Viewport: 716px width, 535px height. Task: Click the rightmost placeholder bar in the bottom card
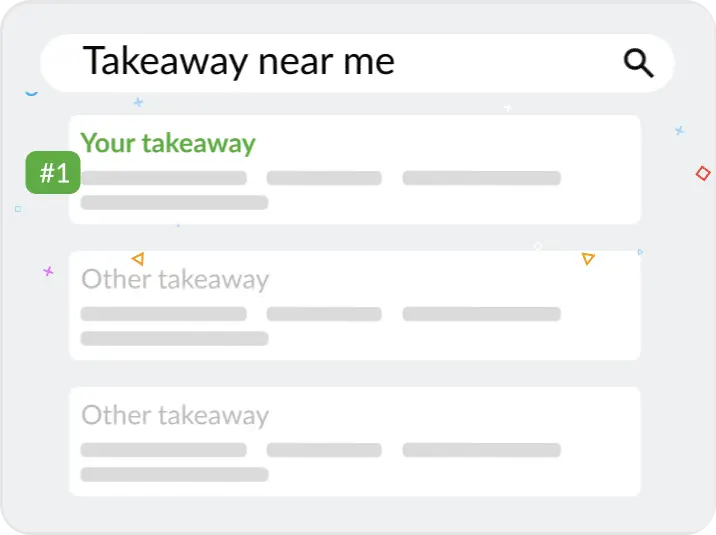[x=482, y=450]
